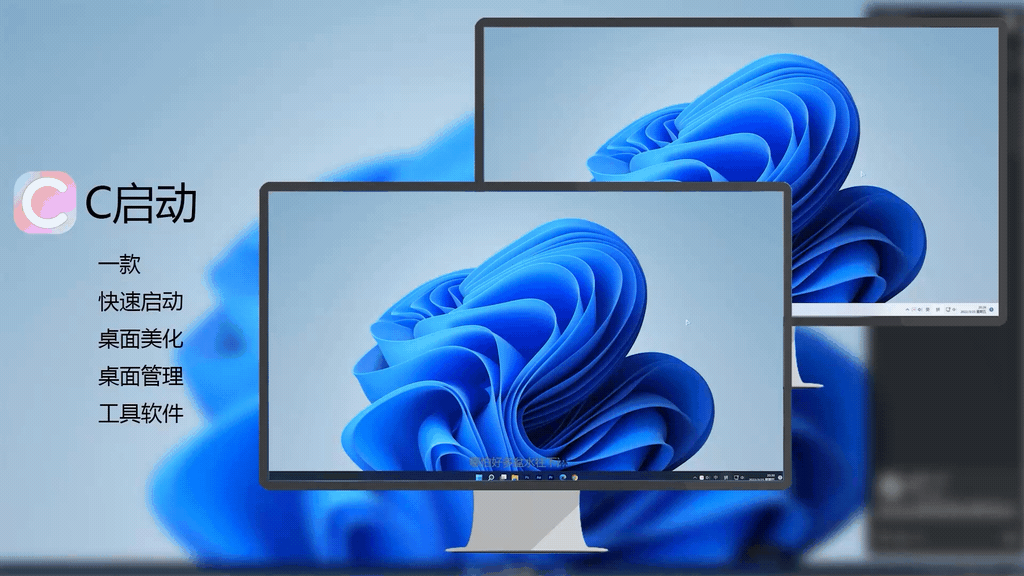This screenshot has width=1024, height=576.
Task: Click the large C启动 title text
Action: tap(140, 204)
